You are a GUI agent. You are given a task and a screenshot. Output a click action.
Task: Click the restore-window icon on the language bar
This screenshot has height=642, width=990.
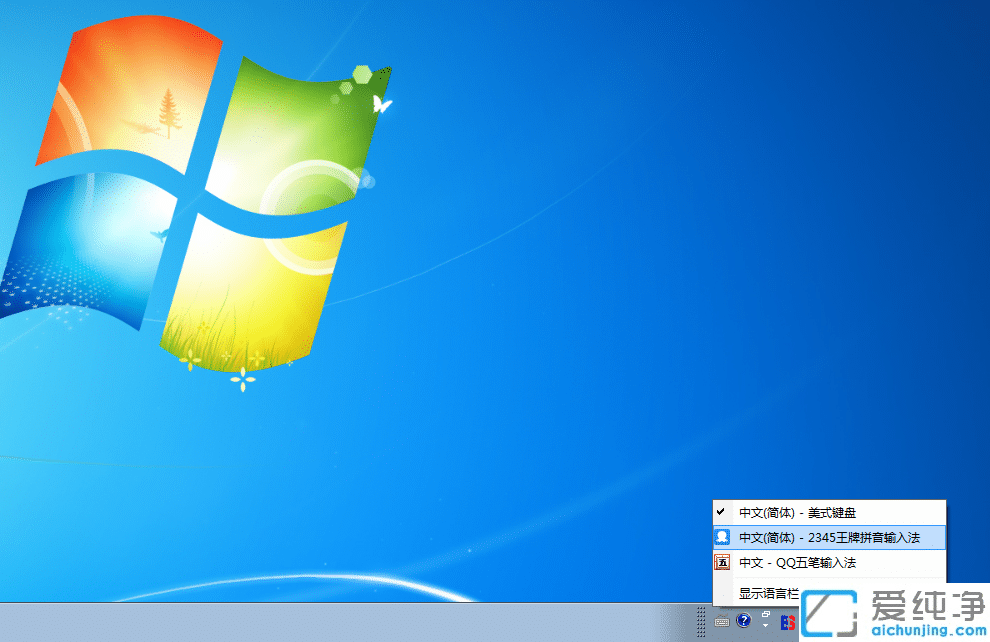click(766, 613)
